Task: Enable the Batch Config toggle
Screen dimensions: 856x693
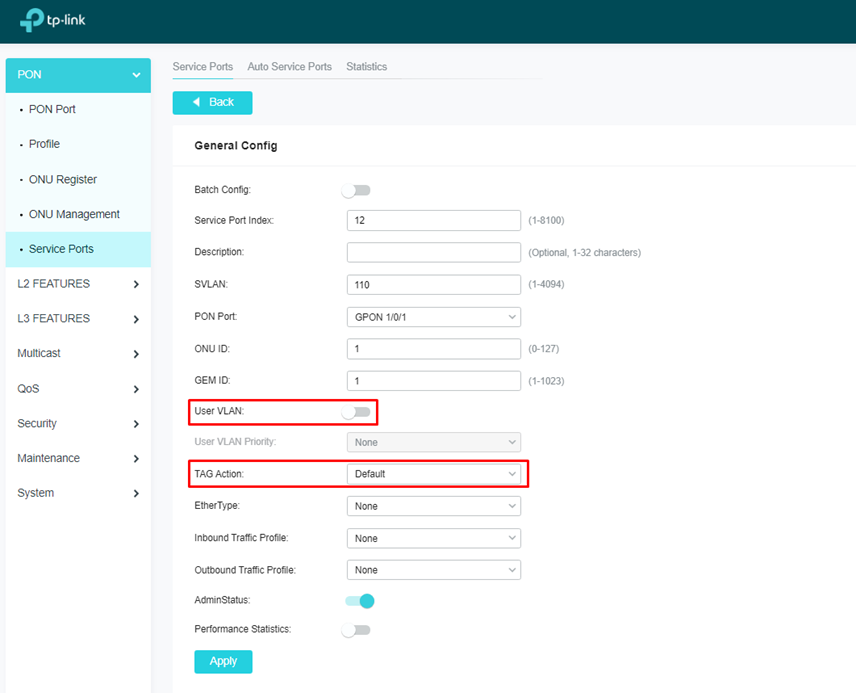Action: (355, 190)
